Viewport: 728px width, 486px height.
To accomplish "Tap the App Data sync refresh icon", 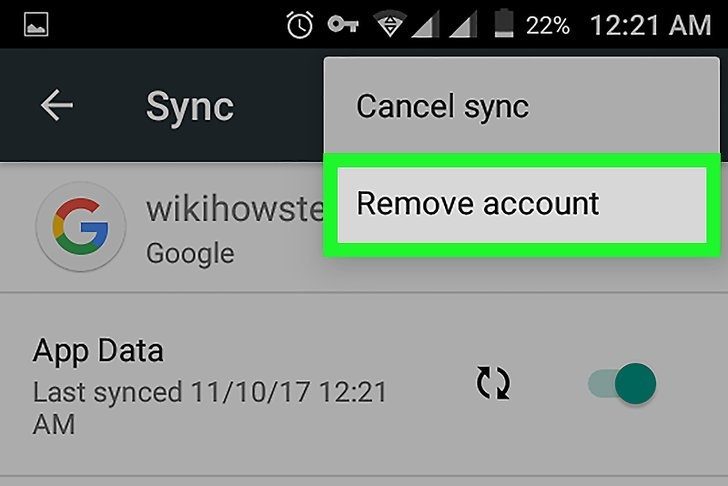I will (493, 383).
